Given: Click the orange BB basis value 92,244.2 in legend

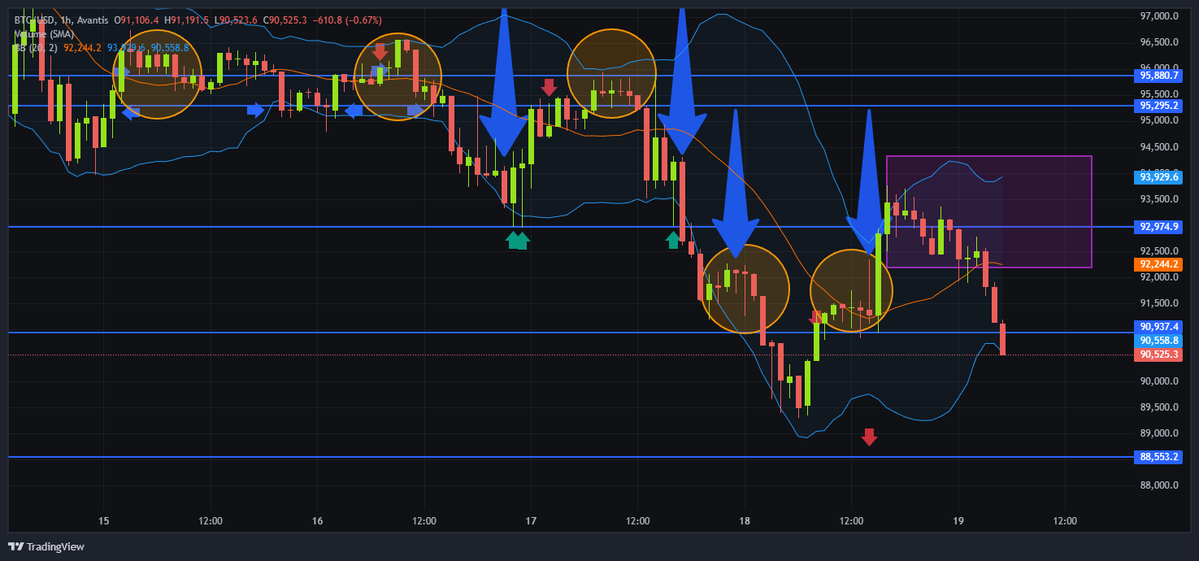Looking at the screenshot, I should [x=82, y=47].
